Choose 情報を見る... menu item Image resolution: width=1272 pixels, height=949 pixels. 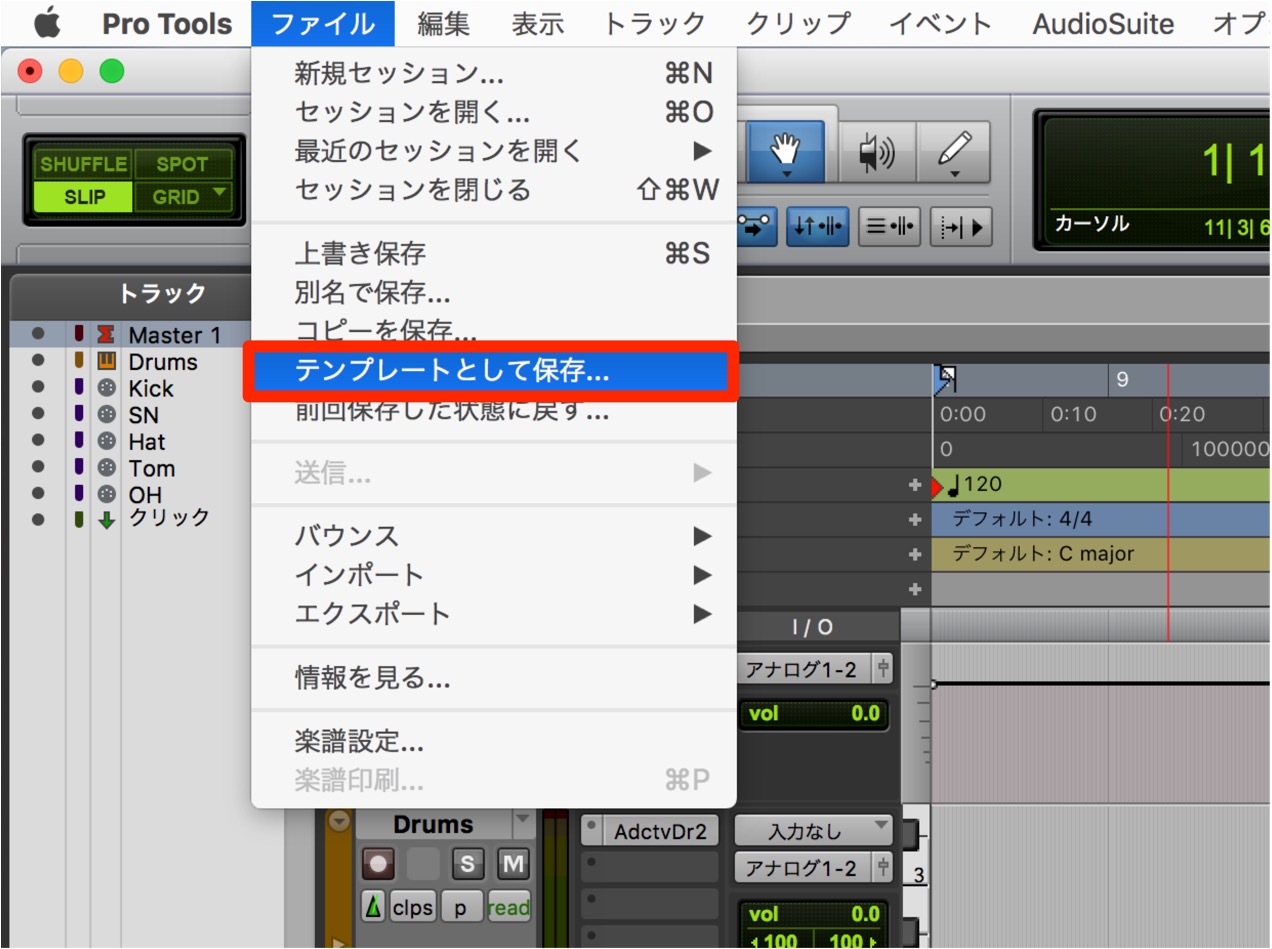494,679
